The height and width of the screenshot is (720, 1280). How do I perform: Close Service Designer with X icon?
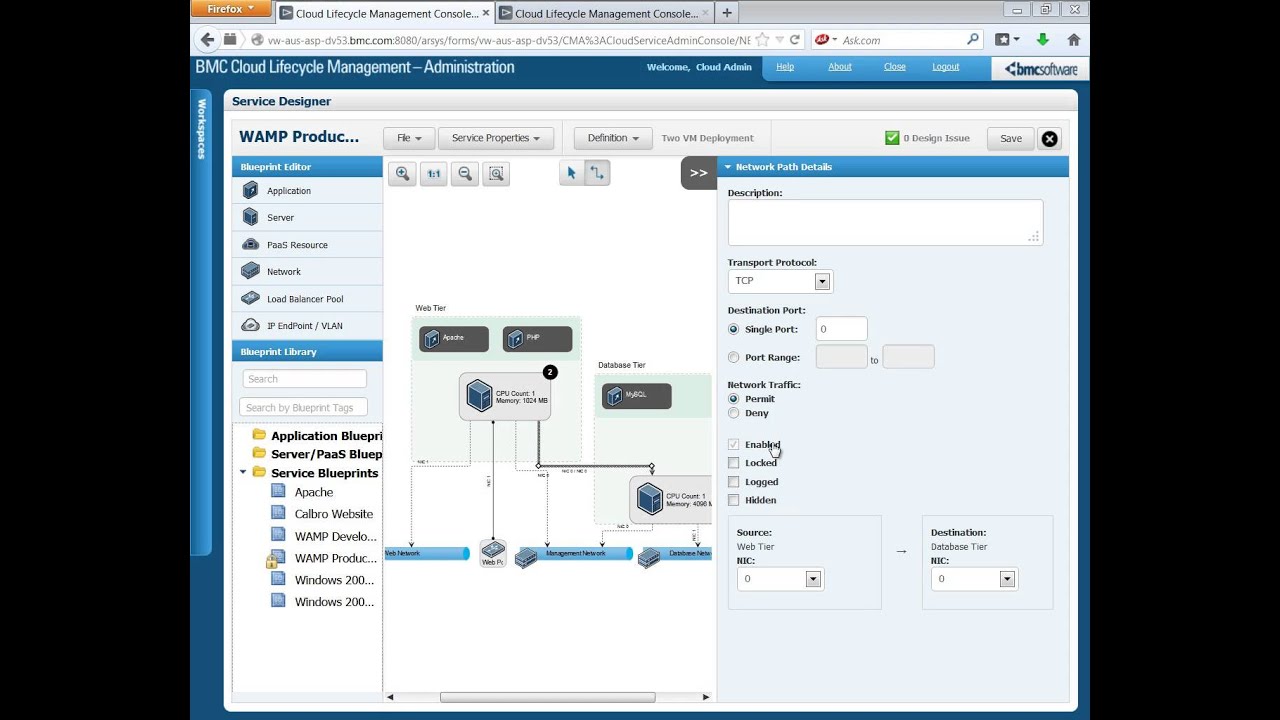[x=1049, y=139]
